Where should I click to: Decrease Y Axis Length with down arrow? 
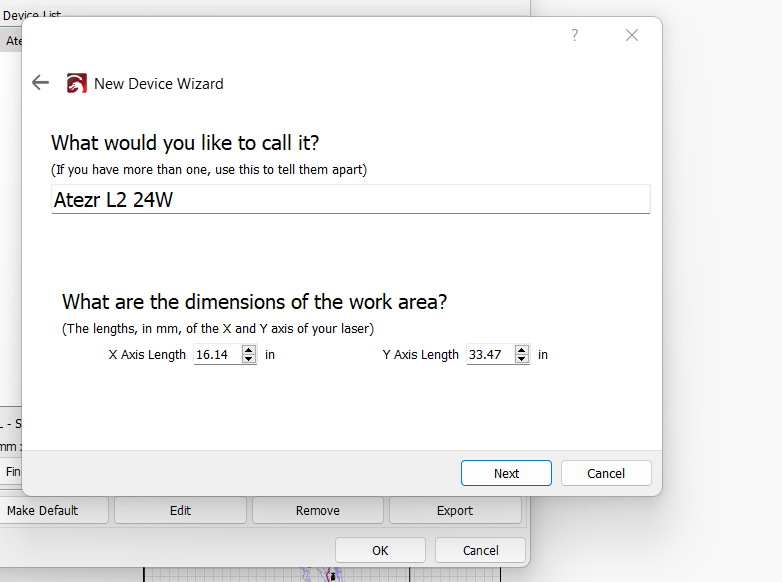point(521,359)
